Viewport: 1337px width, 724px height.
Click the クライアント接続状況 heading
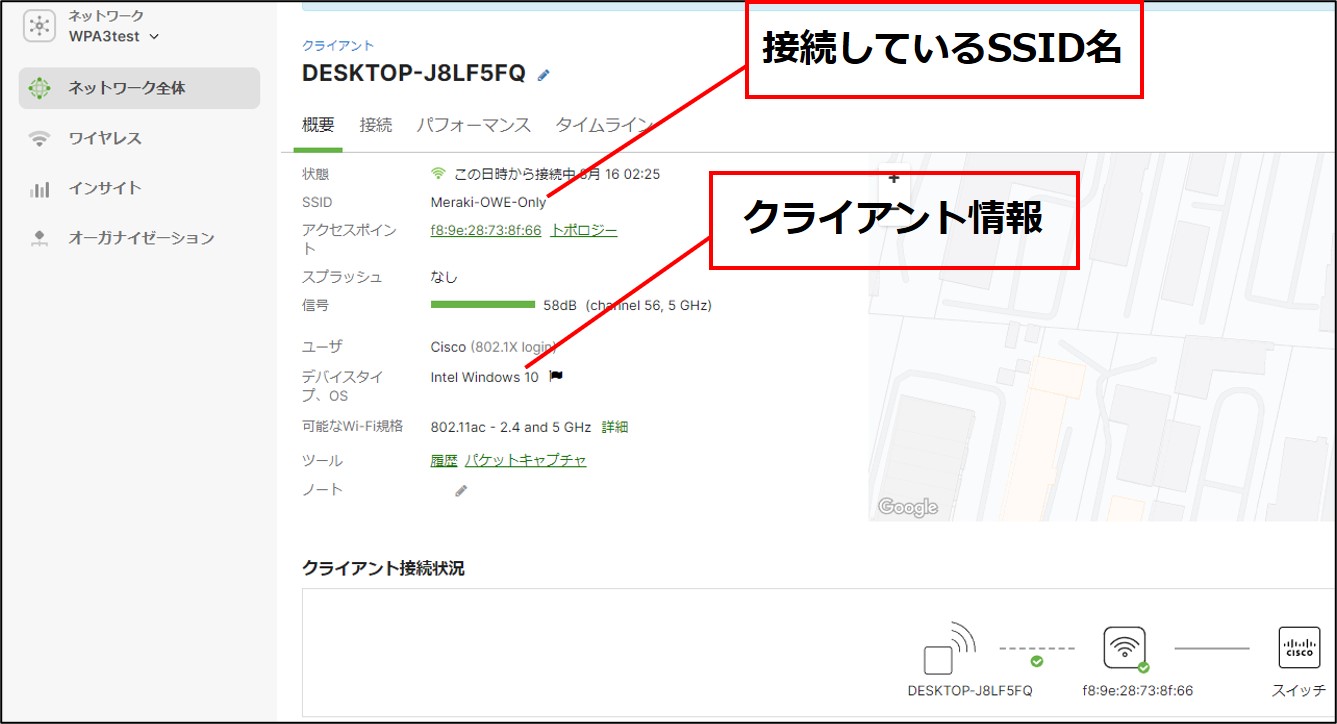pos(383,568)
